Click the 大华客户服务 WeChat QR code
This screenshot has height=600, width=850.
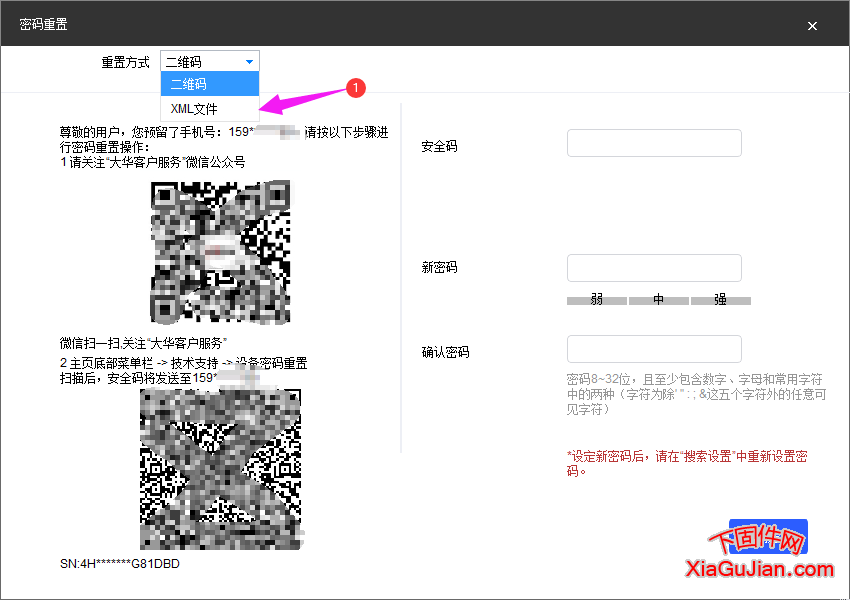point(220,252)
